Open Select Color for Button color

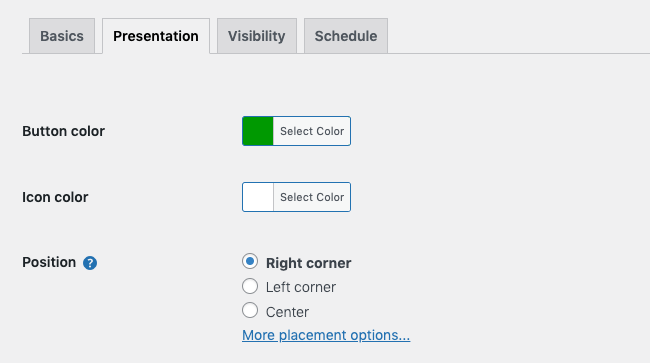click(312, 131)
